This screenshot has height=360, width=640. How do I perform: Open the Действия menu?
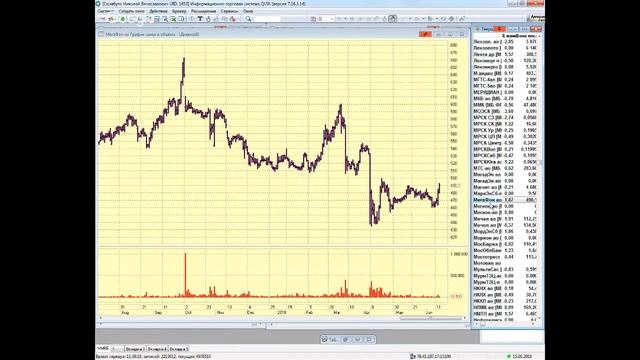pos(158,11)
